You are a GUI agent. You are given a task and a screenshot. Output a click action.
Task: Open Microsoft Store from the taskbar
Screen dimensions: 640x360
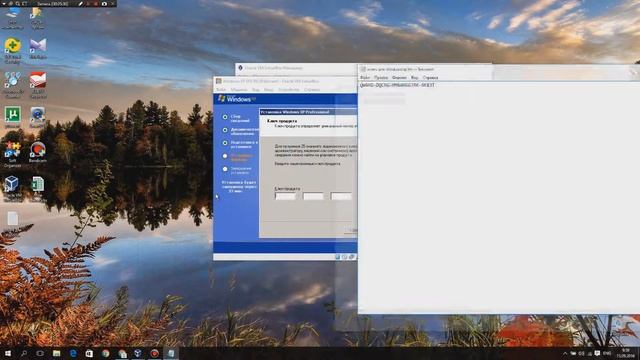pos(89,353)
